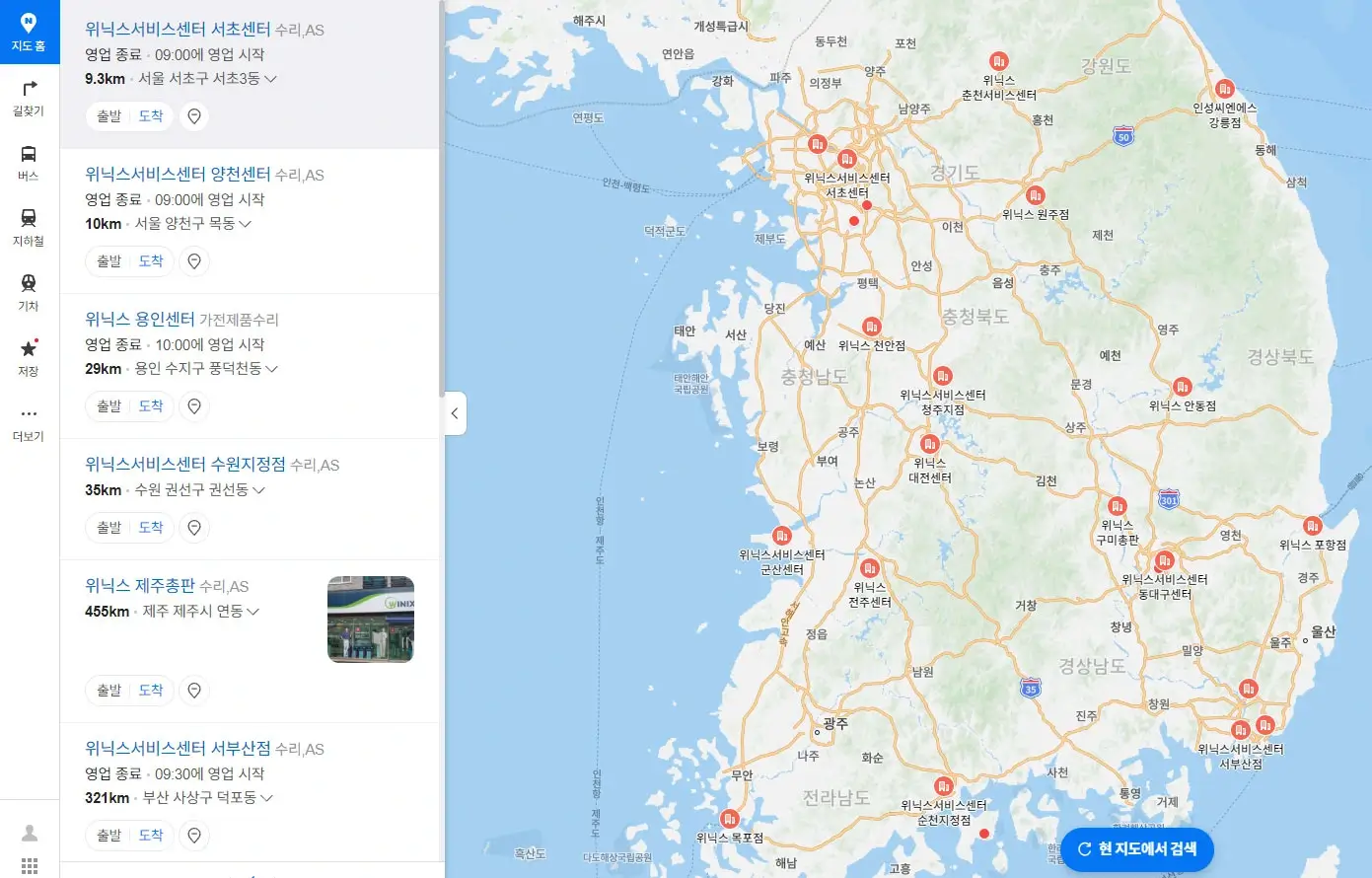1372x878 pixels.
Task: Open subway (지하철) menu in sidebar
Action: 29,228
